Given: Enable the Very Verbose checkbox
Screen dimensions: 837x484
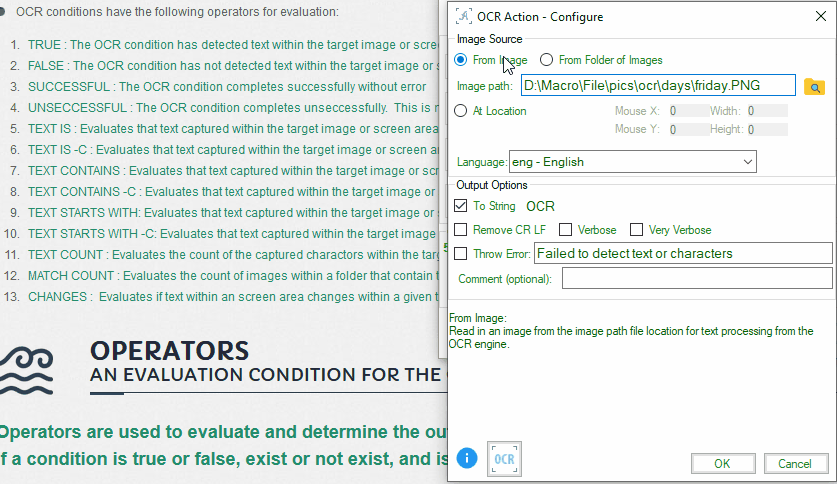Looking at the screenshot, I should click(636, 230).
